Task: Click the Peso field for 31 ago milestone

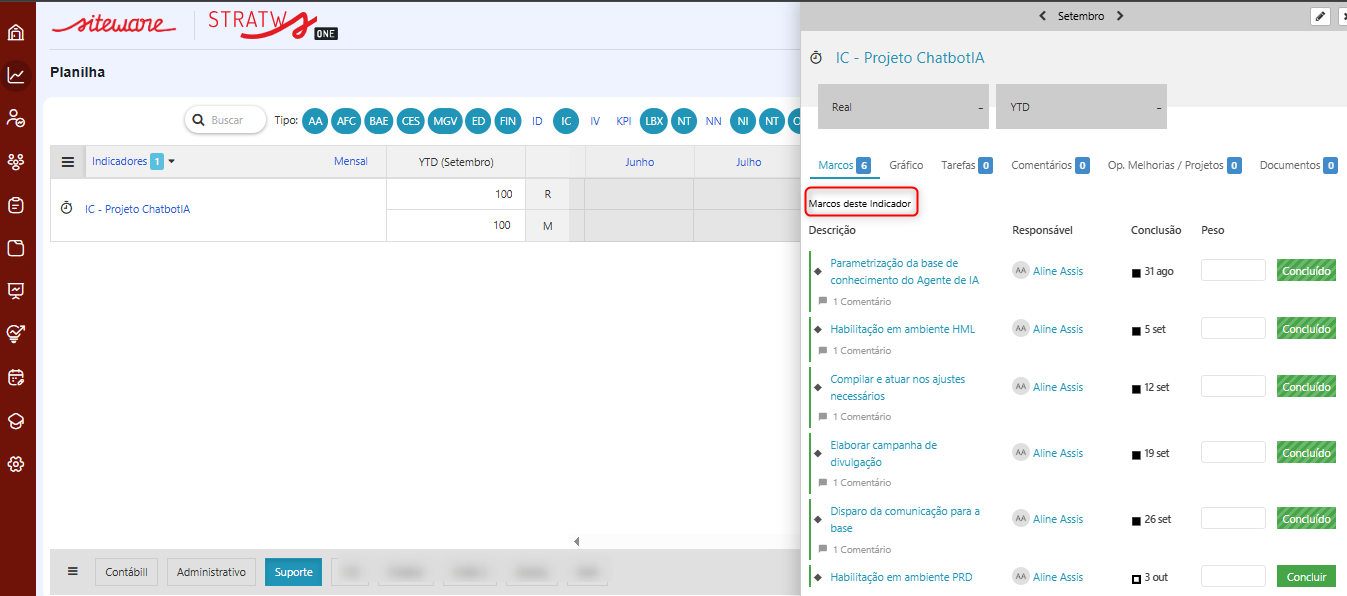Action: tap(1233, 271)
